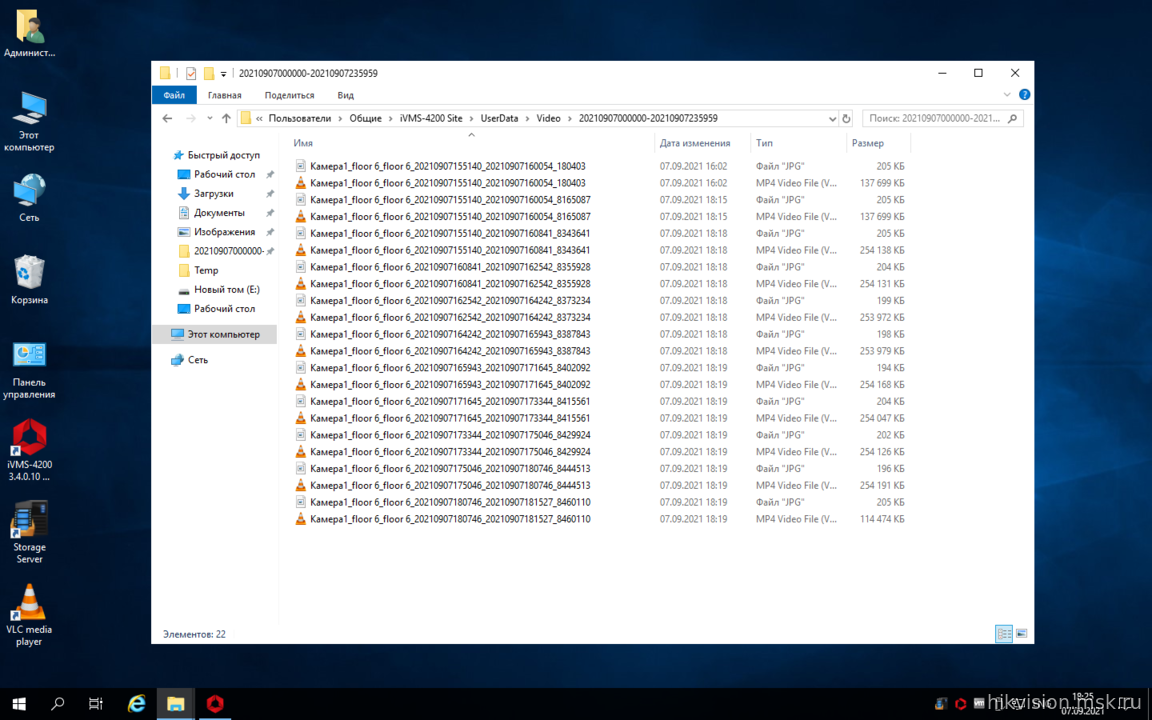Select MP4 file ending _8444513
The image size is (1152, 720).
point(443,486)
